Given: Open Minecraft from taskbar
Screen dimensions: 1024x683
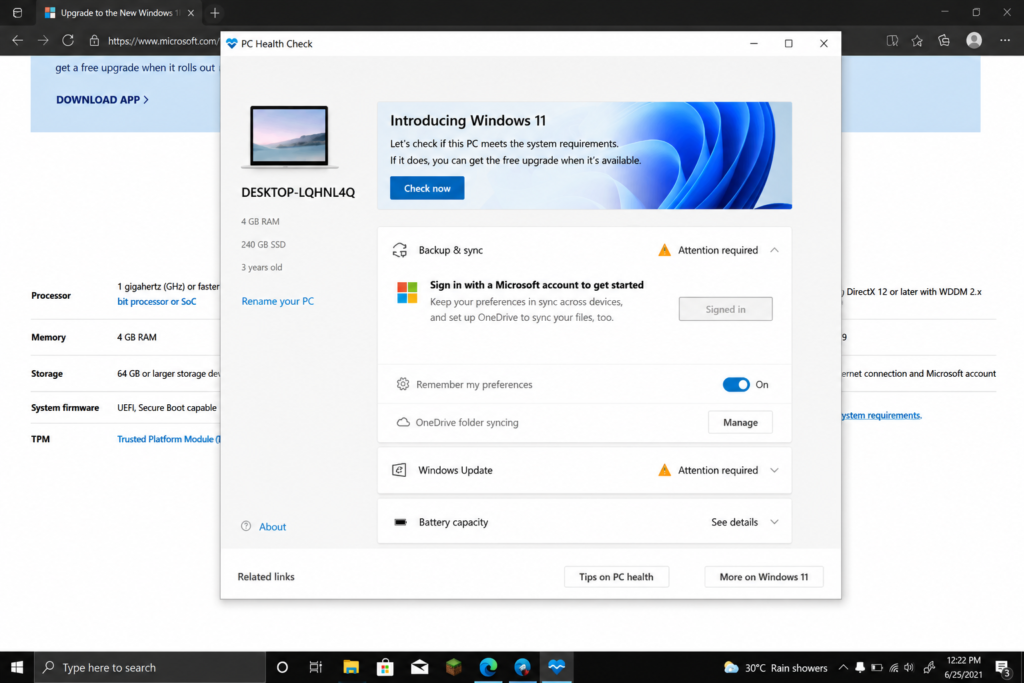Looking at the screenshot, I should click(x=454, y=667).
